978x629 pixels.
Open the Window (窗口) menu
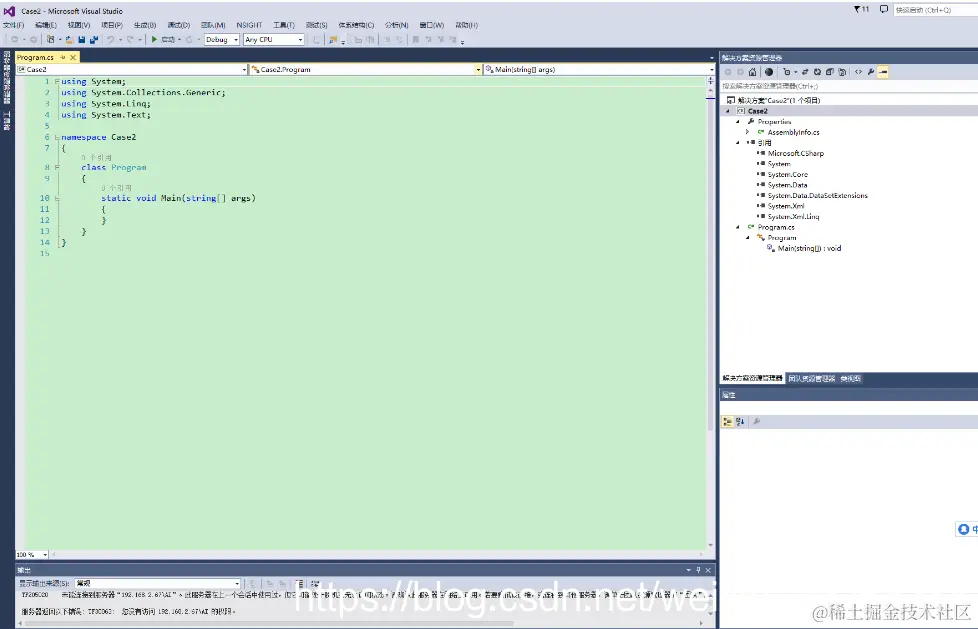coord(432,25)
